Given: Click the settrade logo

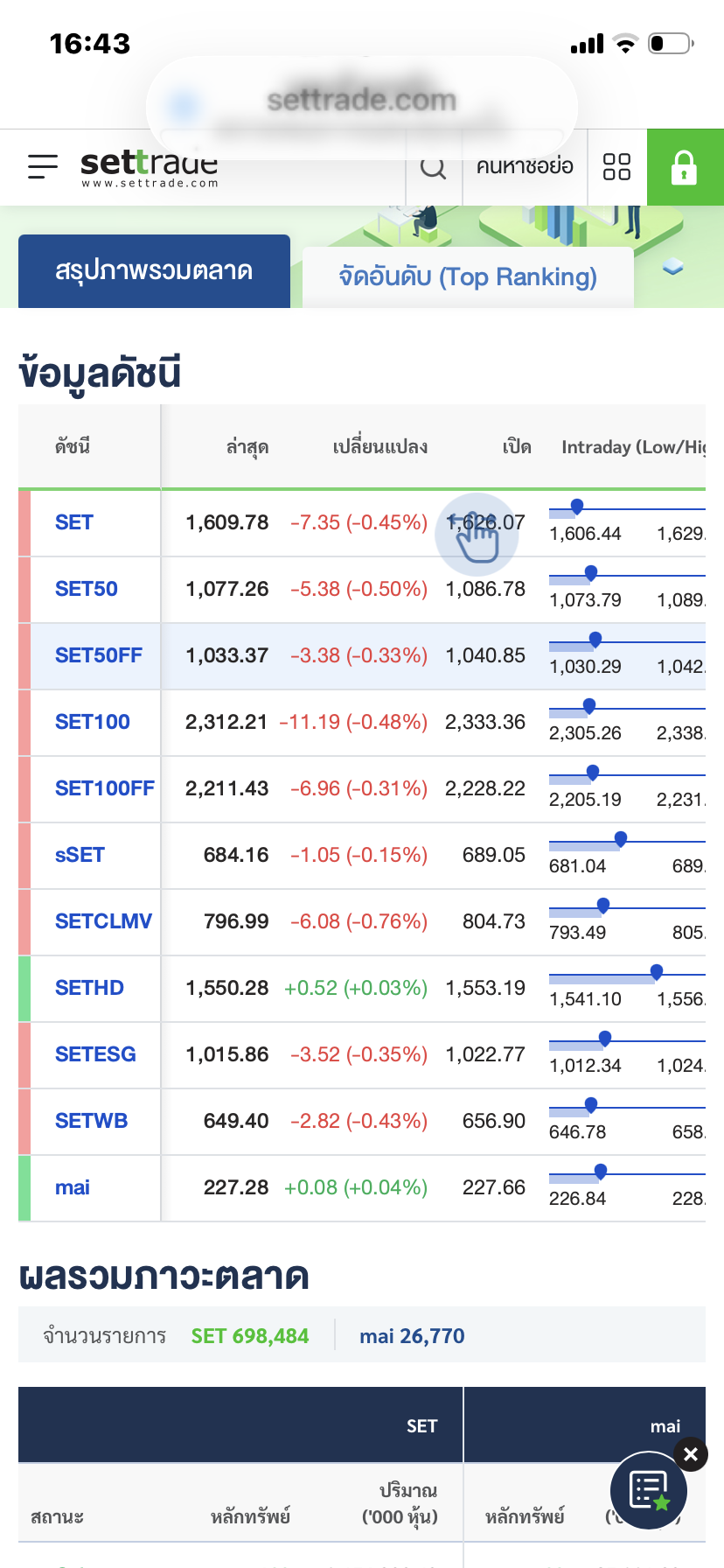Looking at the screenshot, I should [150, 167].
